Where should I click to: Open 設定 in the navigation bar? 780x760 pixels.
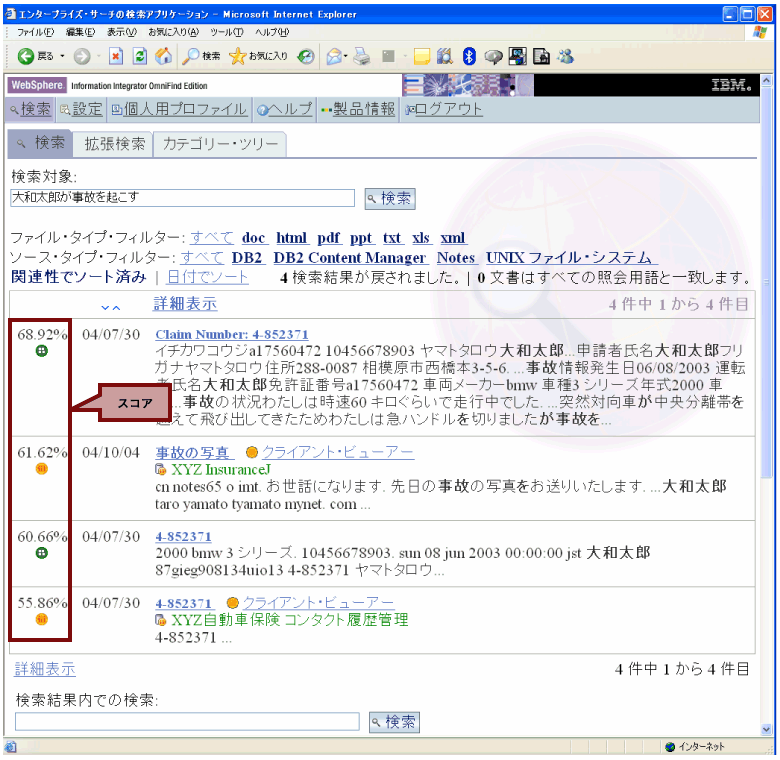tap(81, 109)
